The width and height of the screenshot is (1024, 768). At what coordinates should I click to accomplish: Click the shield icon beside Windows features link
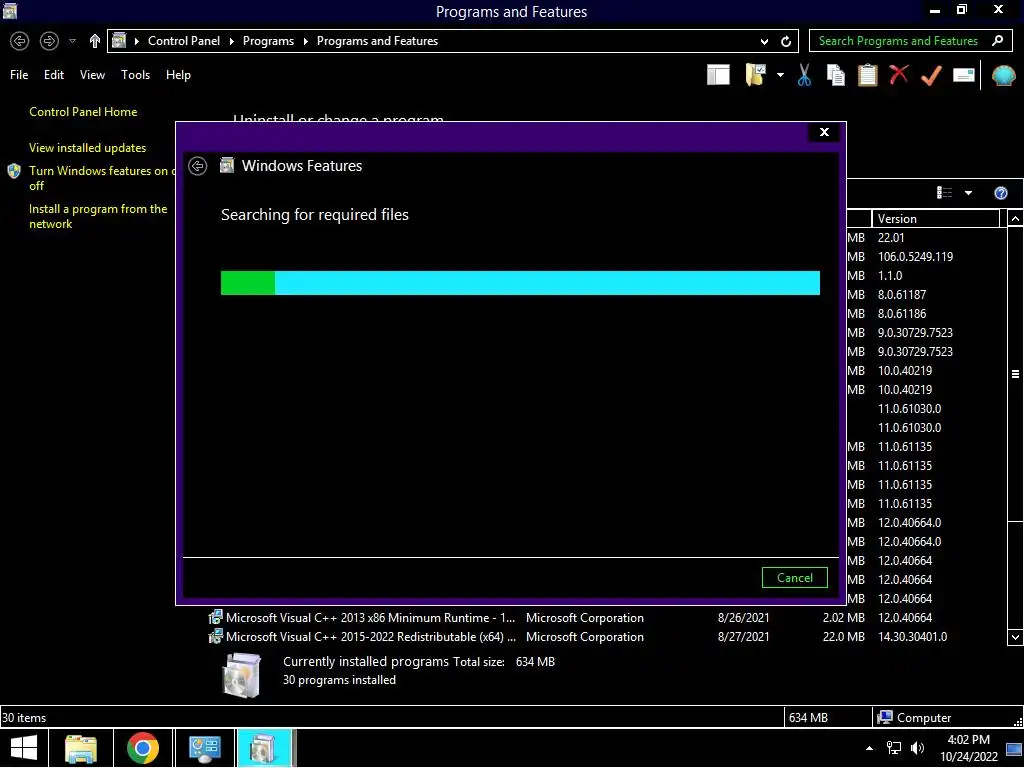coord(14,171)
